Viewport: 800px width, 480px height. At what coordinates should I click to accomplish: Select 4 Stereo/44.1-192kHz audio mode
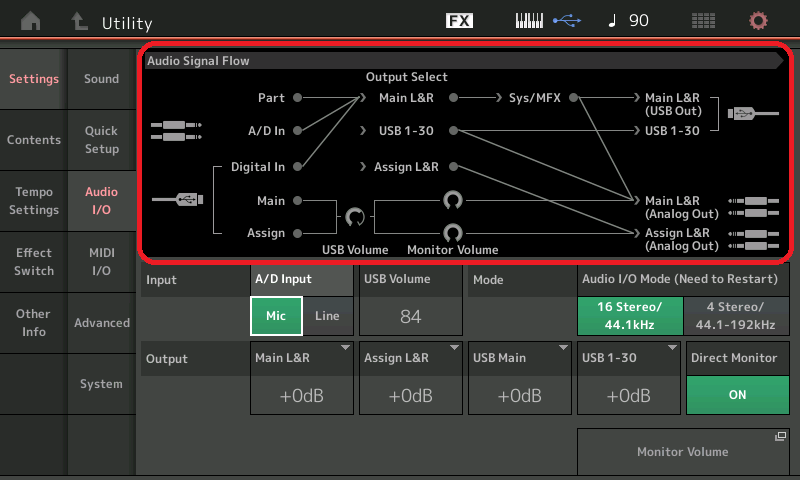(737, 316)
